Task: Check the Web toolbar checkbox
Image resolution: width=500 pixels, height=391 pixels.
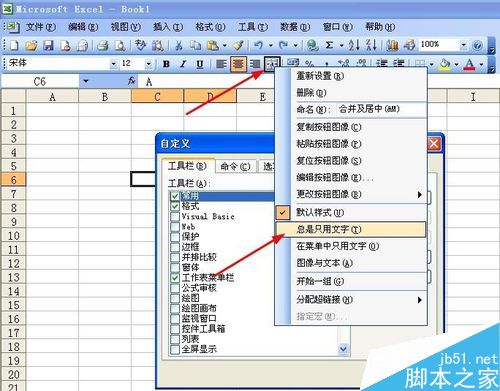Action: tap(175, 227)
